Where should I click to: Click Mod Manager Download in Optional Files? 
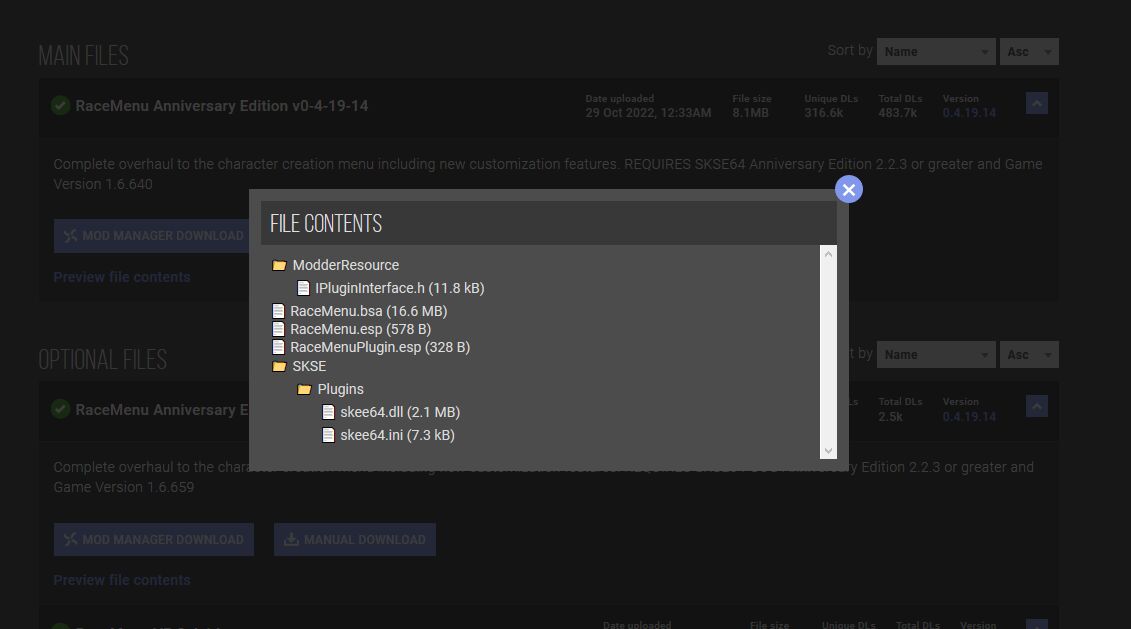154,540
